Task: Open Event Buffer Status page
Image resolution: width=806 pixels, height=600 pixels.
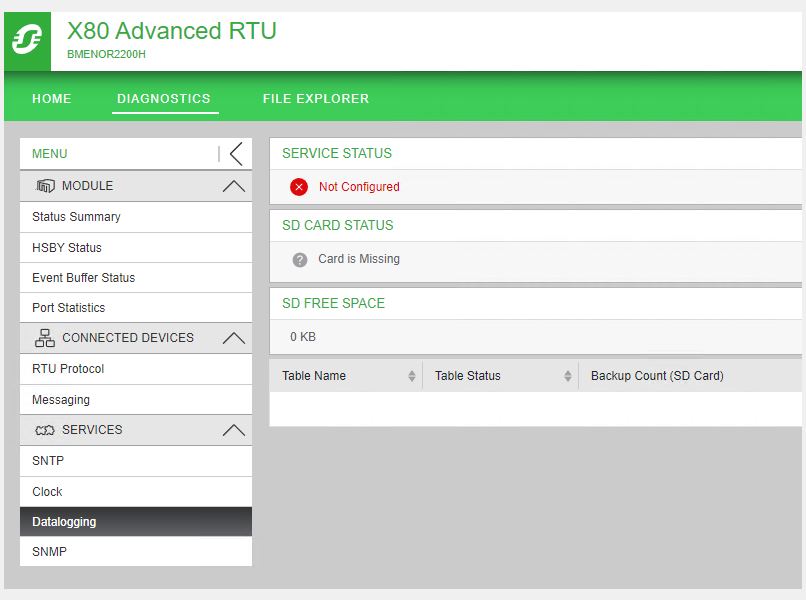Action: point(136,278)
